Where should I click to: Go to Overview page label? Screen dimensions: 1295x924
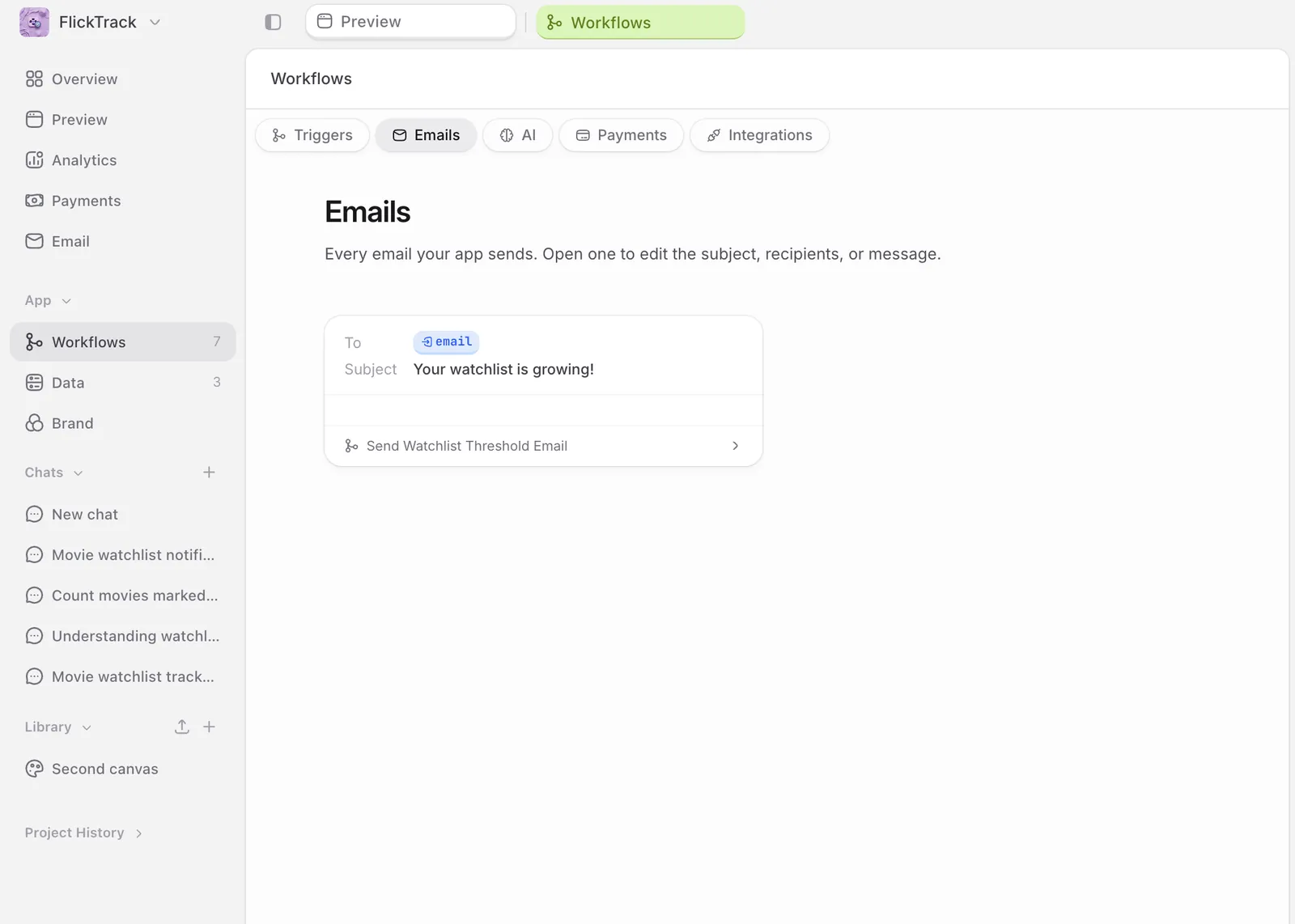(85, 79)
